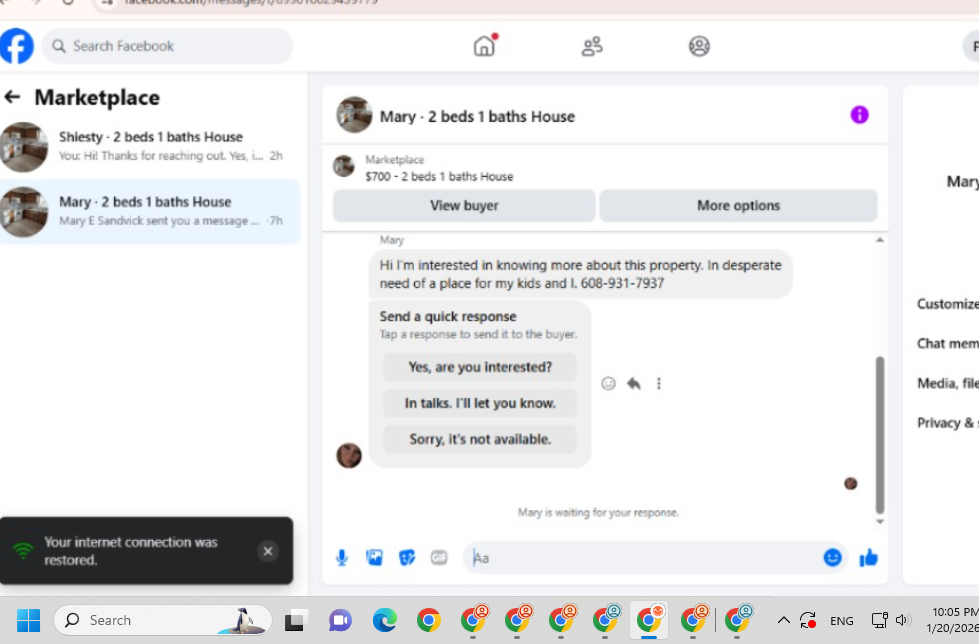Click the chat scrollbar up arrow
The height and width of the screenshot is (644, 979).
880,240
